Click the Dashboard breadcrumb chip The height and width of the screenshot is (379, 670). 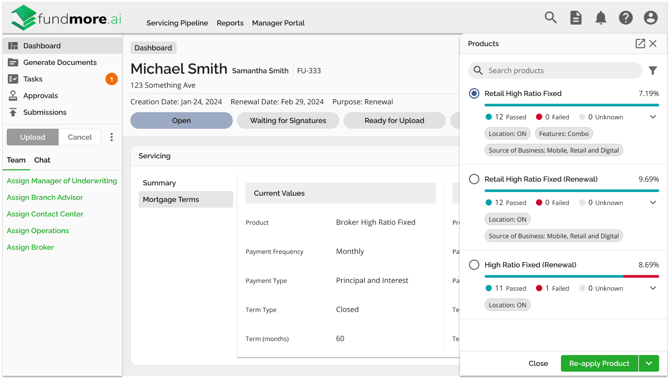tap(153, 48)
